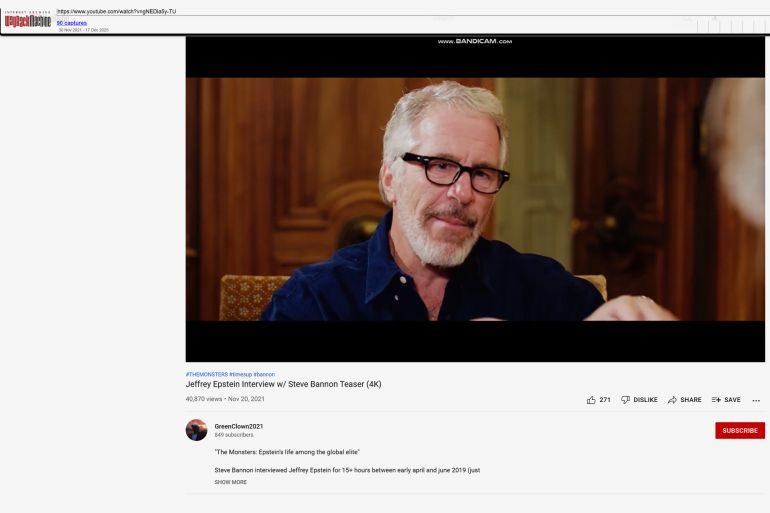Open the 50 captures link

(72, 23)
